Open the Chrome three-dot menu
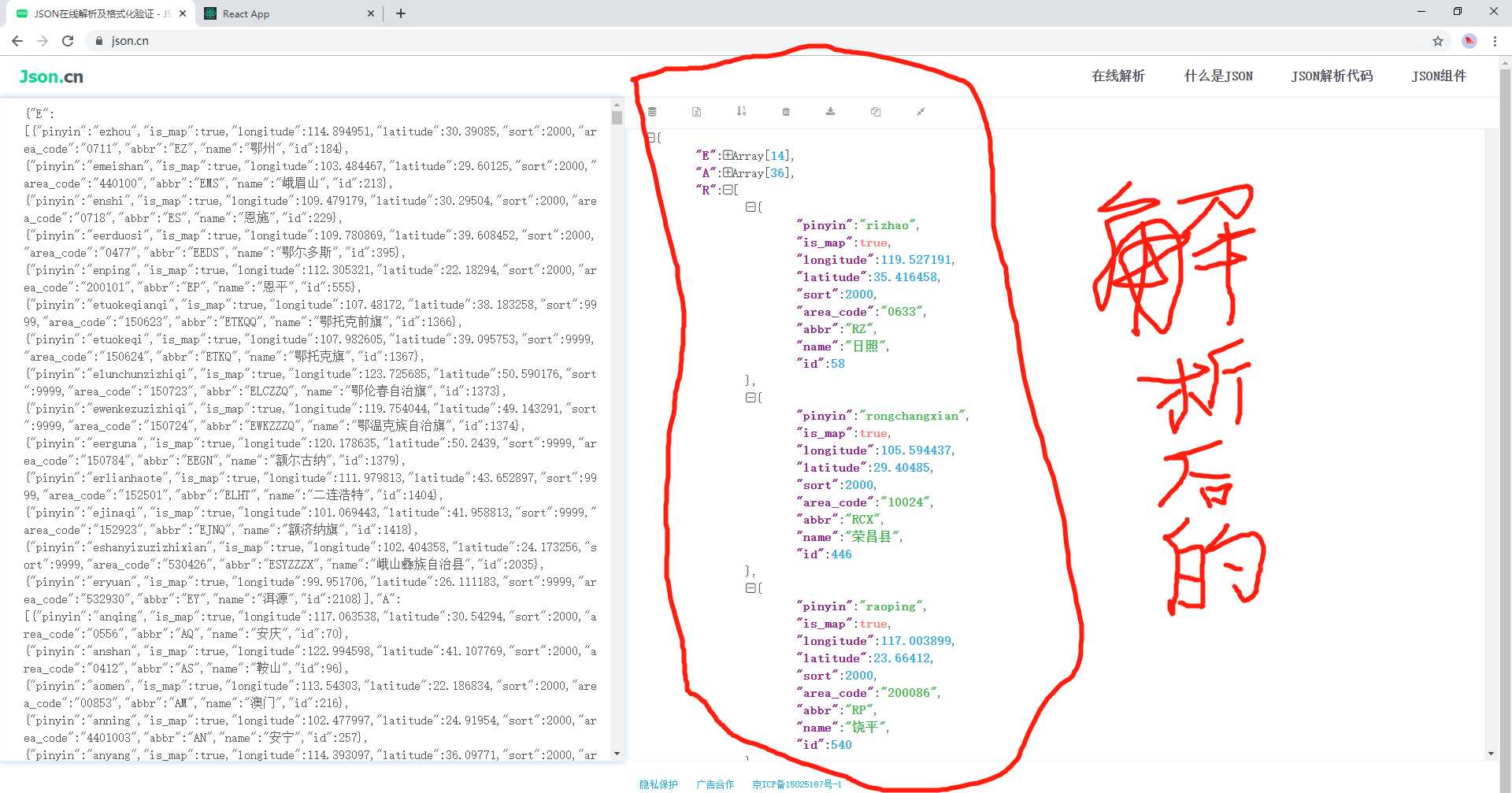This screenshot has width=1512, height=793. tap(1495, 41)
